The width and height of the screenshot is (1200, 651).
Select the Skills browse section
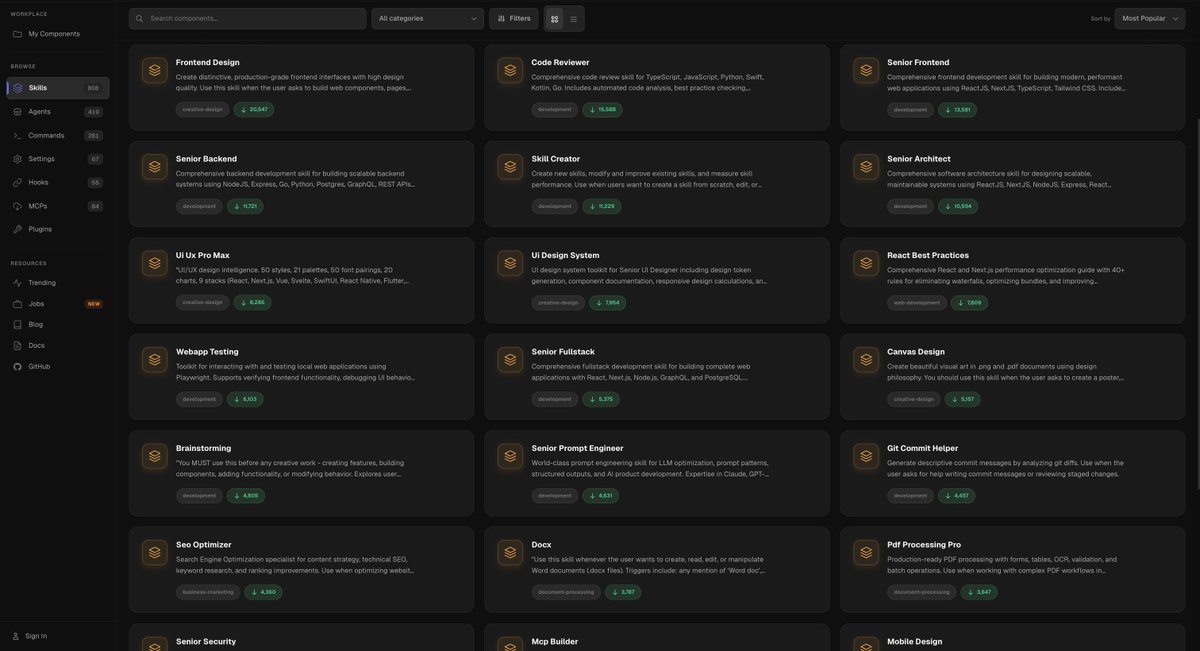[x=57, y=88]
